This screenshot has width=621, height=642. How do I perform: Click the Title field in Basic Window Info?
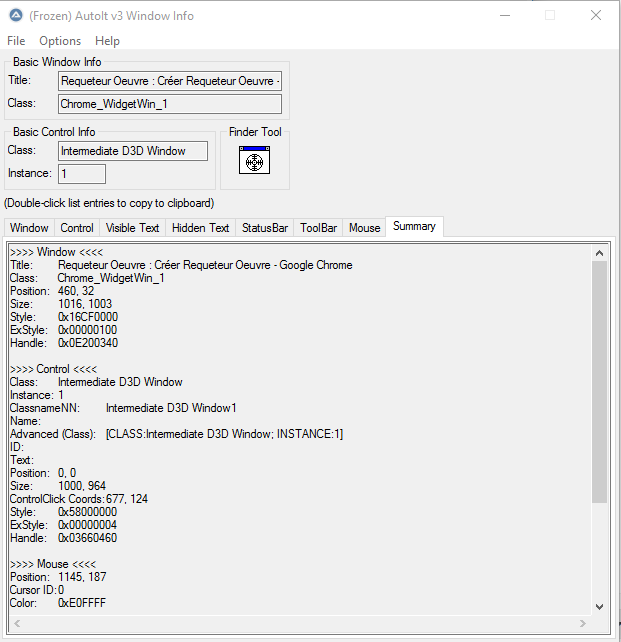pos(170,81)
